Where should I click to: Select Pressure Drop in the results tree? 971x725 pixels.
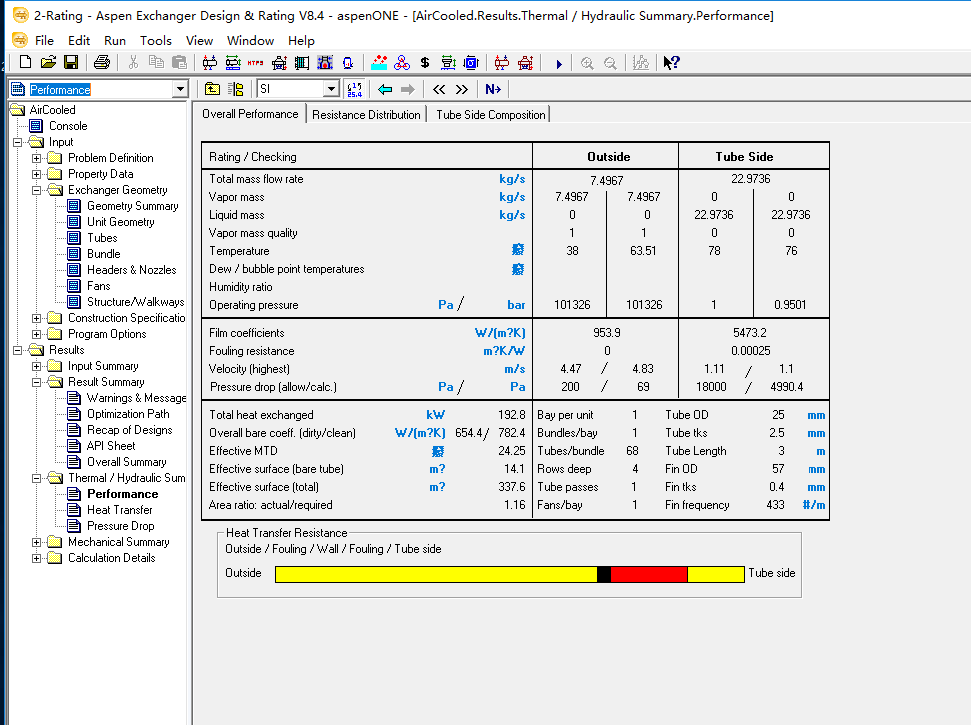pyautogui.click(x=120, y=526)
